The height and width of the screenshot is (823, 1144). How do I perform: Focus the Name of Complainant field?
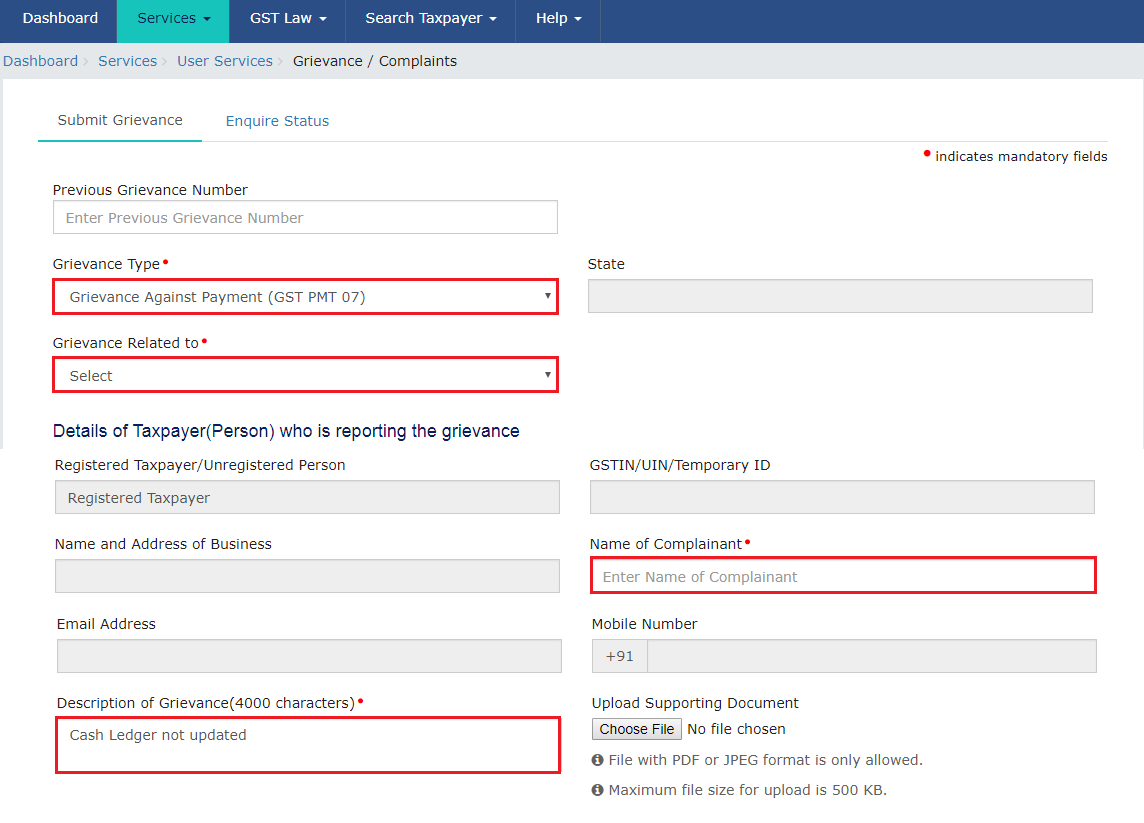click(x=843, y=576)
